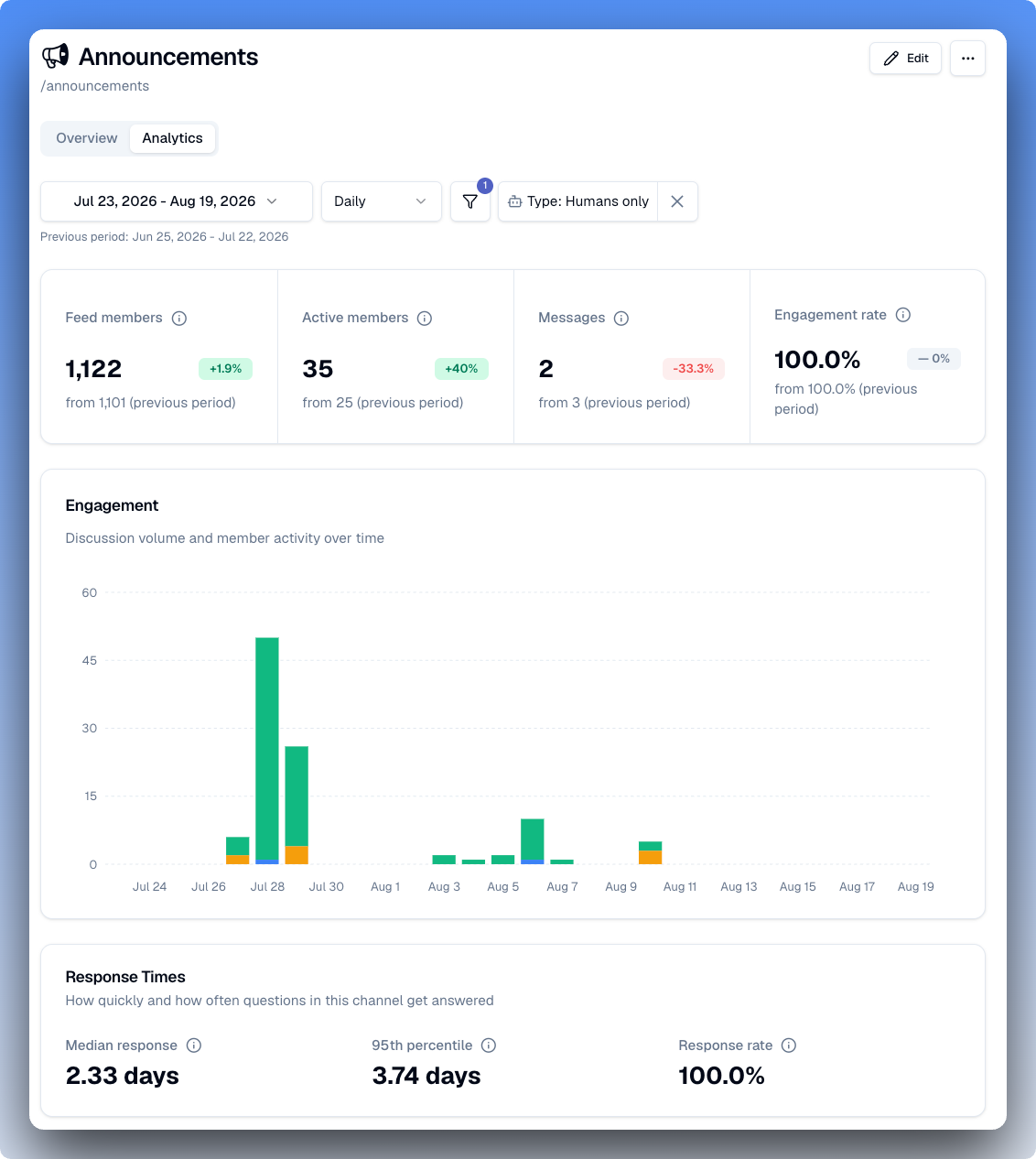
Task: Click the Aug 10 bar with orange base
Action: pos(651,853)
